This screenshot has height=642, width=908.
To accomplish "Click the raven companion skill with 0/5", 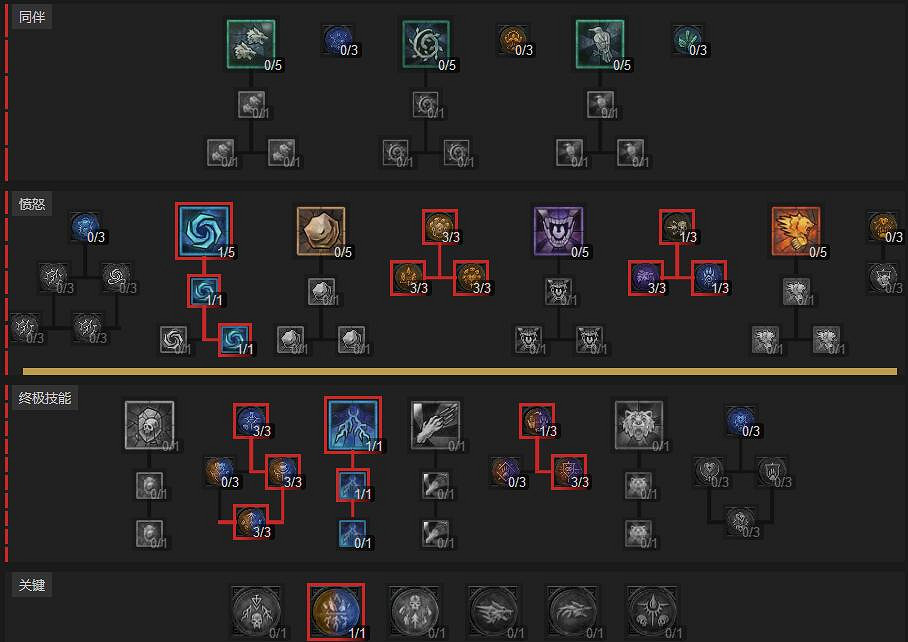I will tap(600, 44).
